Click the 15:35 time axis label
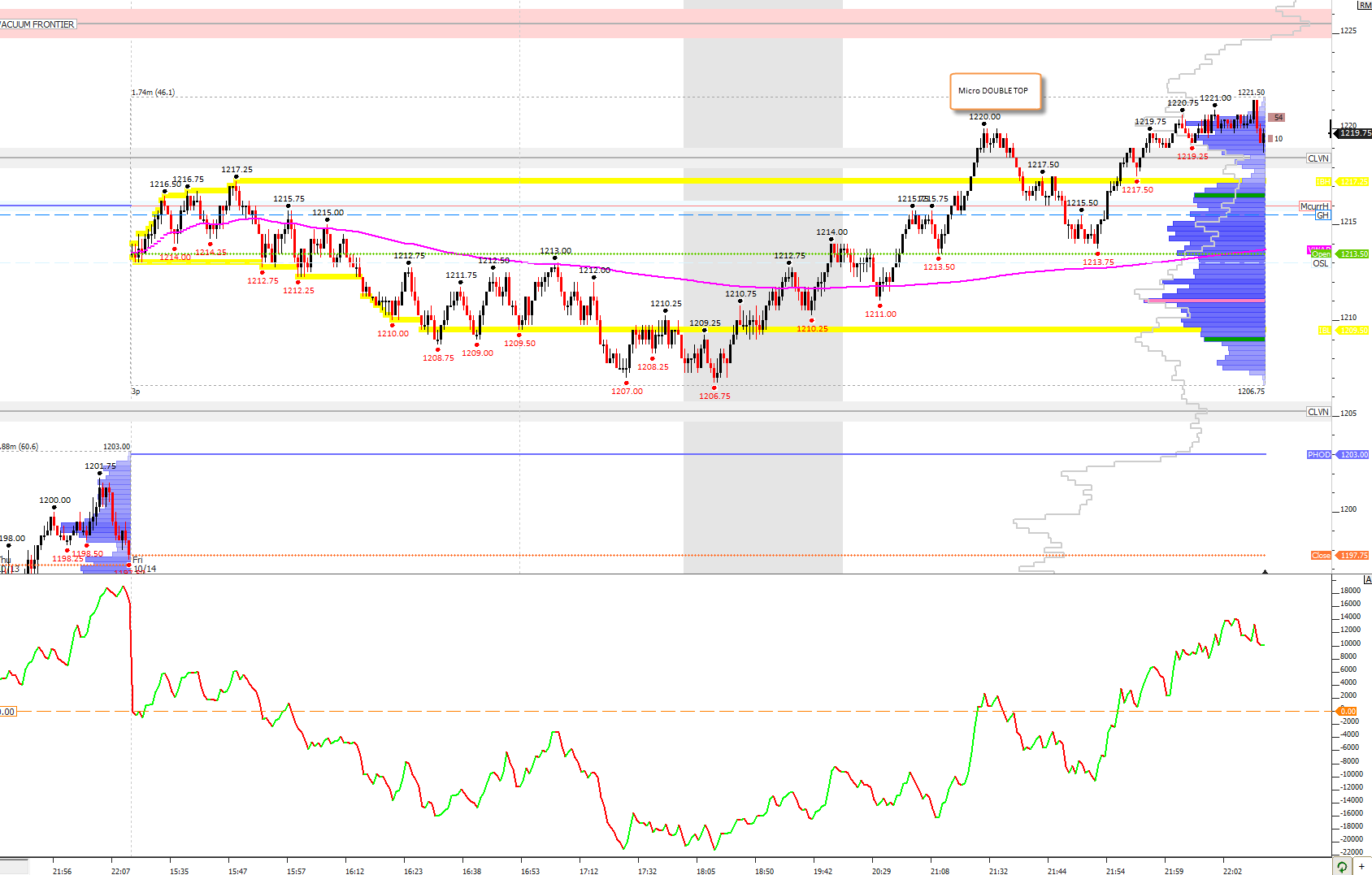1372x875 pixels. click(x=179, y=872)
